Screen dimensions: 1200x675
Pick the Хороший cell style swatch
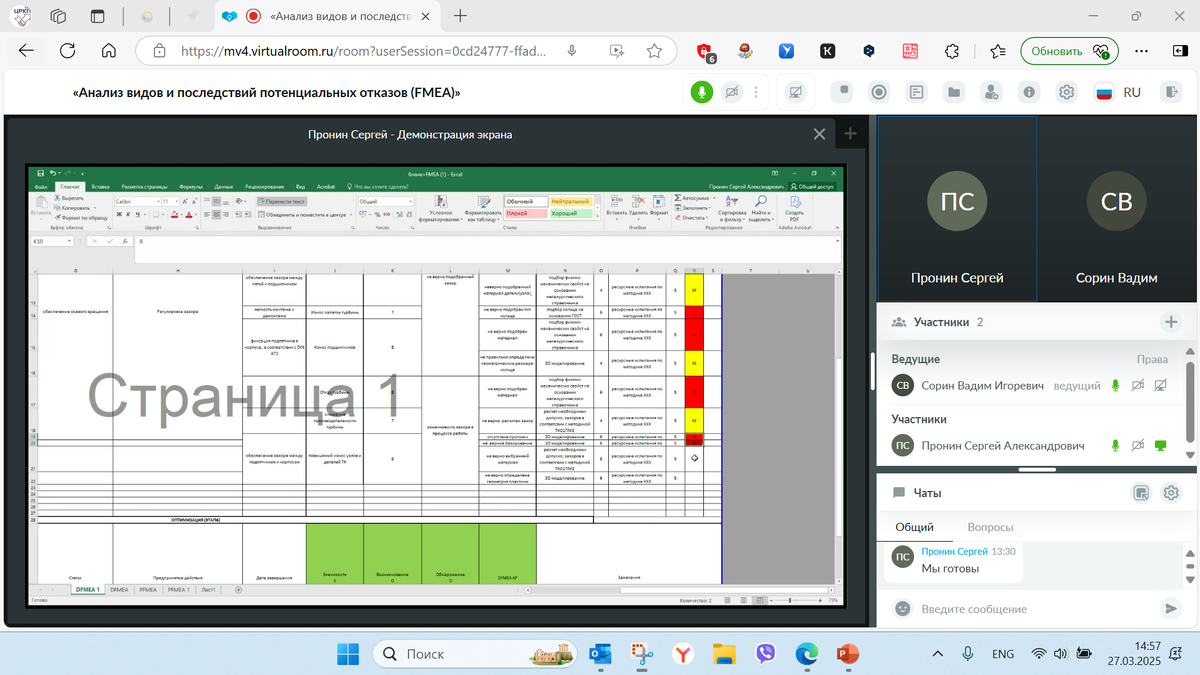click(x=570, y=213)
